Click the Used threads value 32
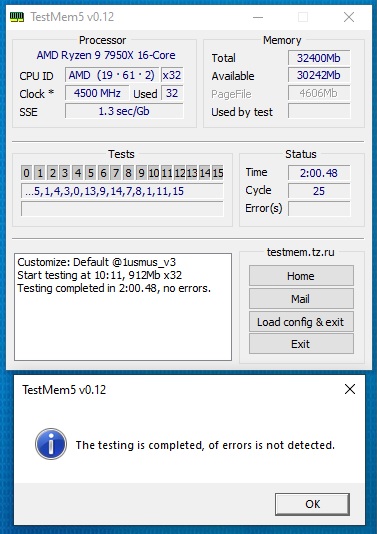 172,93
